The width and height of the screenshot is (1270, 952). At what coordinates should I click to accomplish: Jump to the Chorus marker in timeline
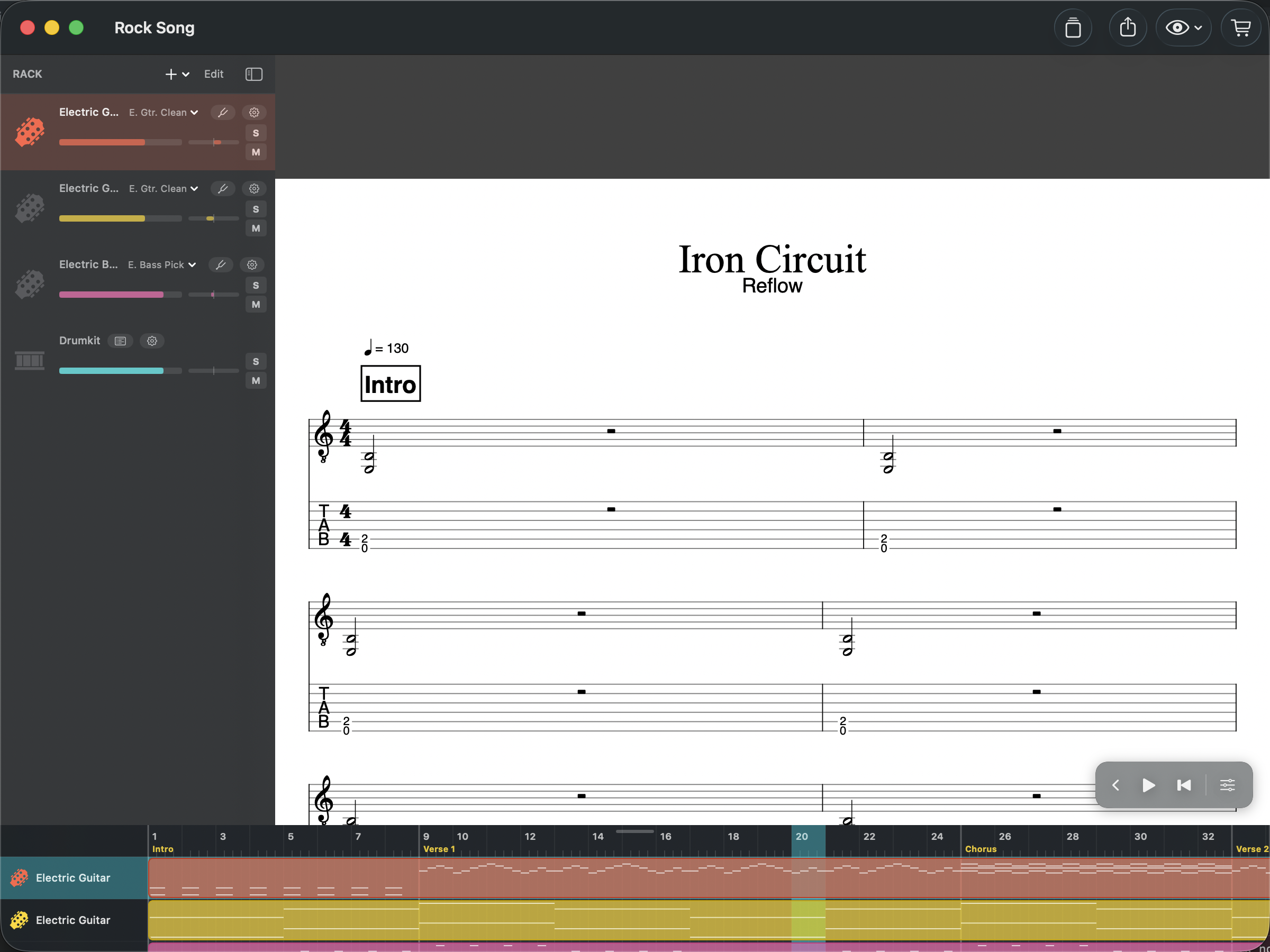tap(980, 849)
